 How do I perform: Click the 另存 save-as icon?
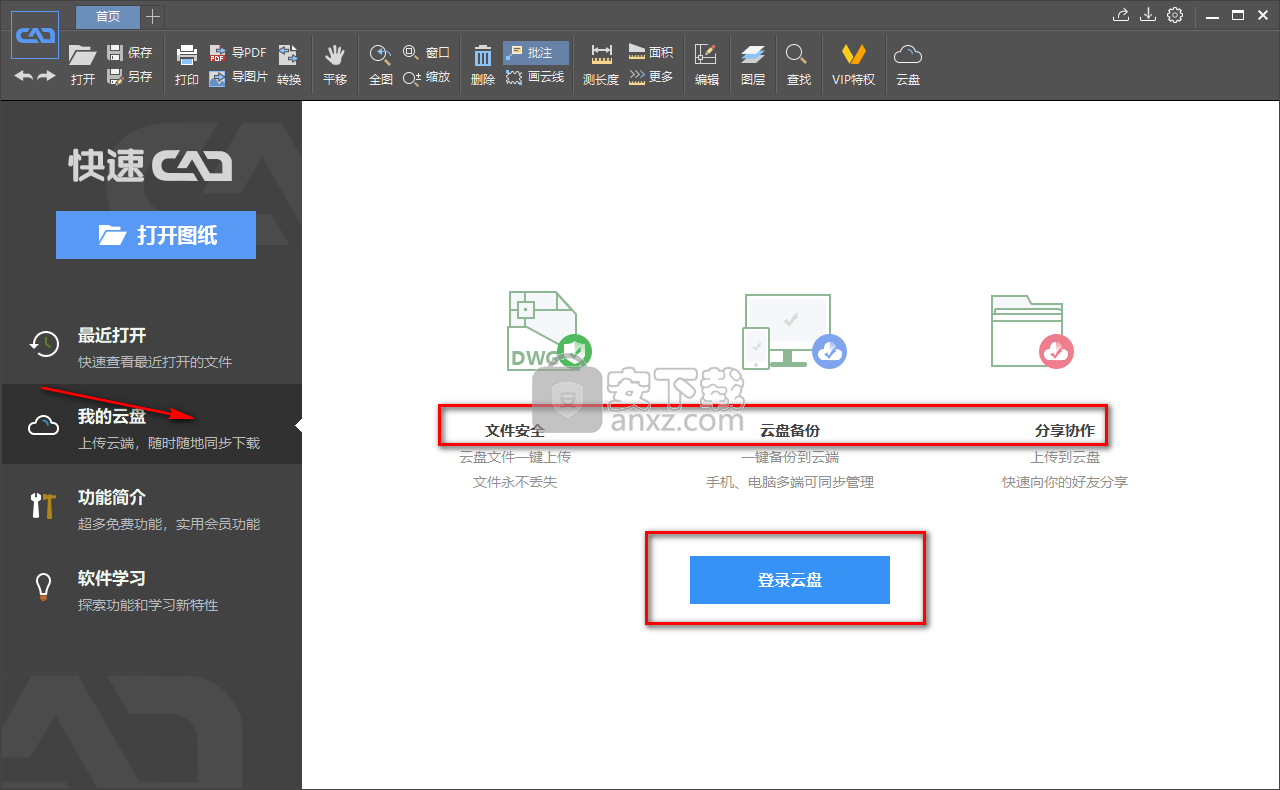pos(116,77)
